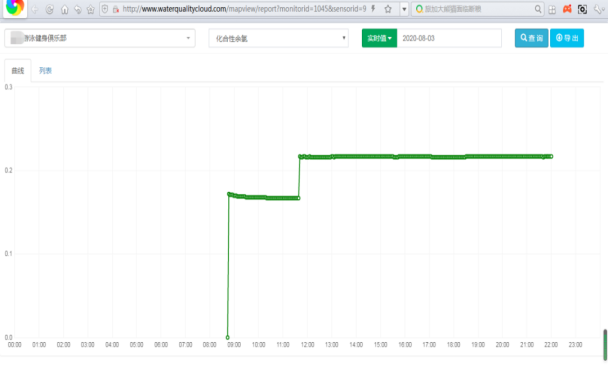The image size is (609, 372).
Task: Switch to the 列表 tab
Action: point(45,70)
